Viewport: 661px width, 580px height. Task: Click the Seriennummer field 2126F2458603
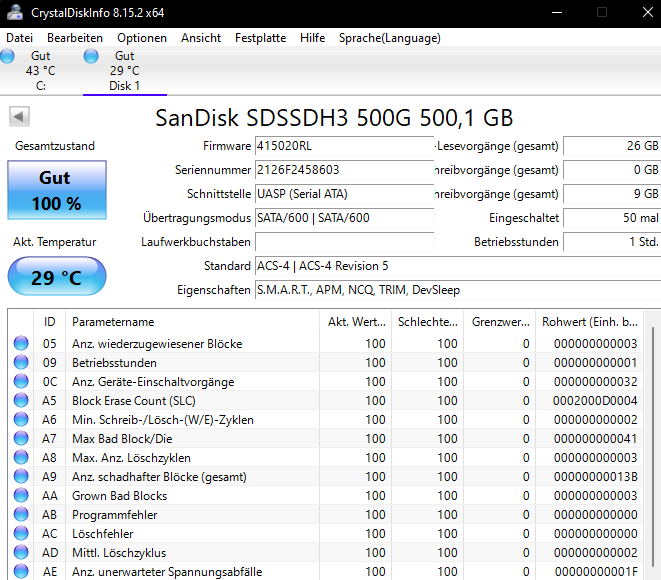[344, 170]
